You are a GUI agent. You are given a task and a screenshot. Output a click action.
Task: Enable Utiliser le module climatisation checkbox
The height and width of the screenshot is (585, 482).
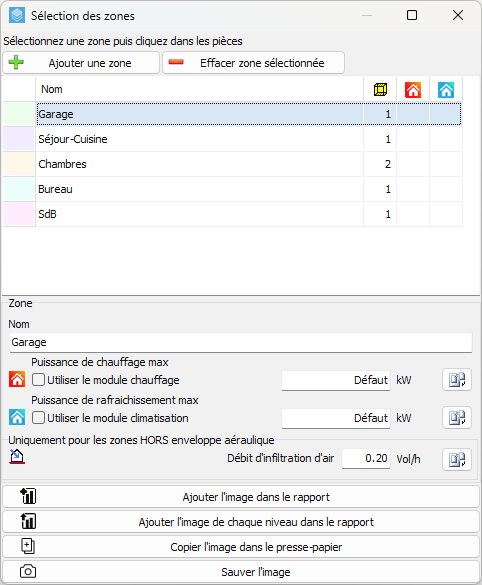click(x=38, y=417)
